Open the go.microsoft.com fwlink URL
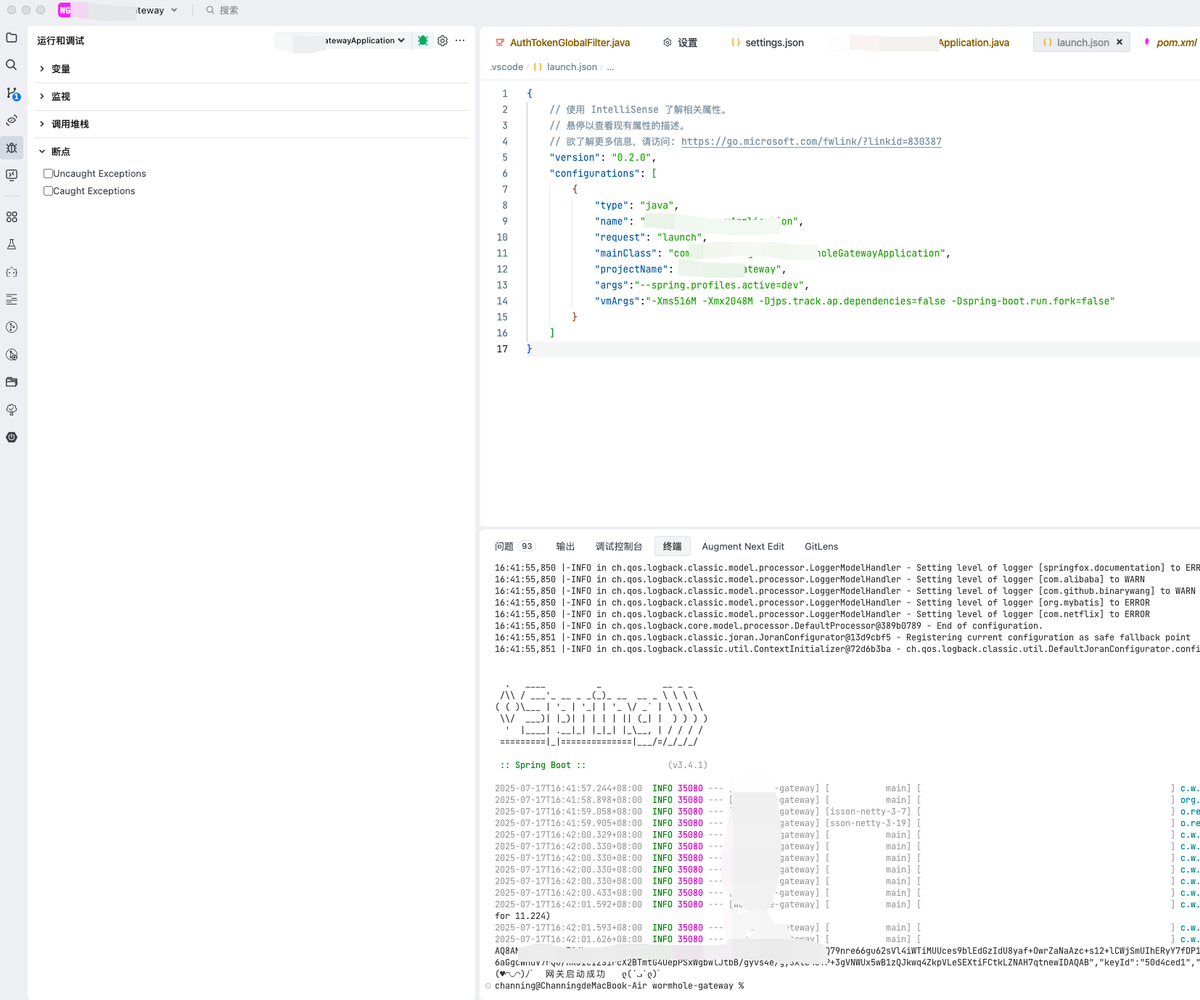The image size is (1200, 1000). tap(811, 142)
